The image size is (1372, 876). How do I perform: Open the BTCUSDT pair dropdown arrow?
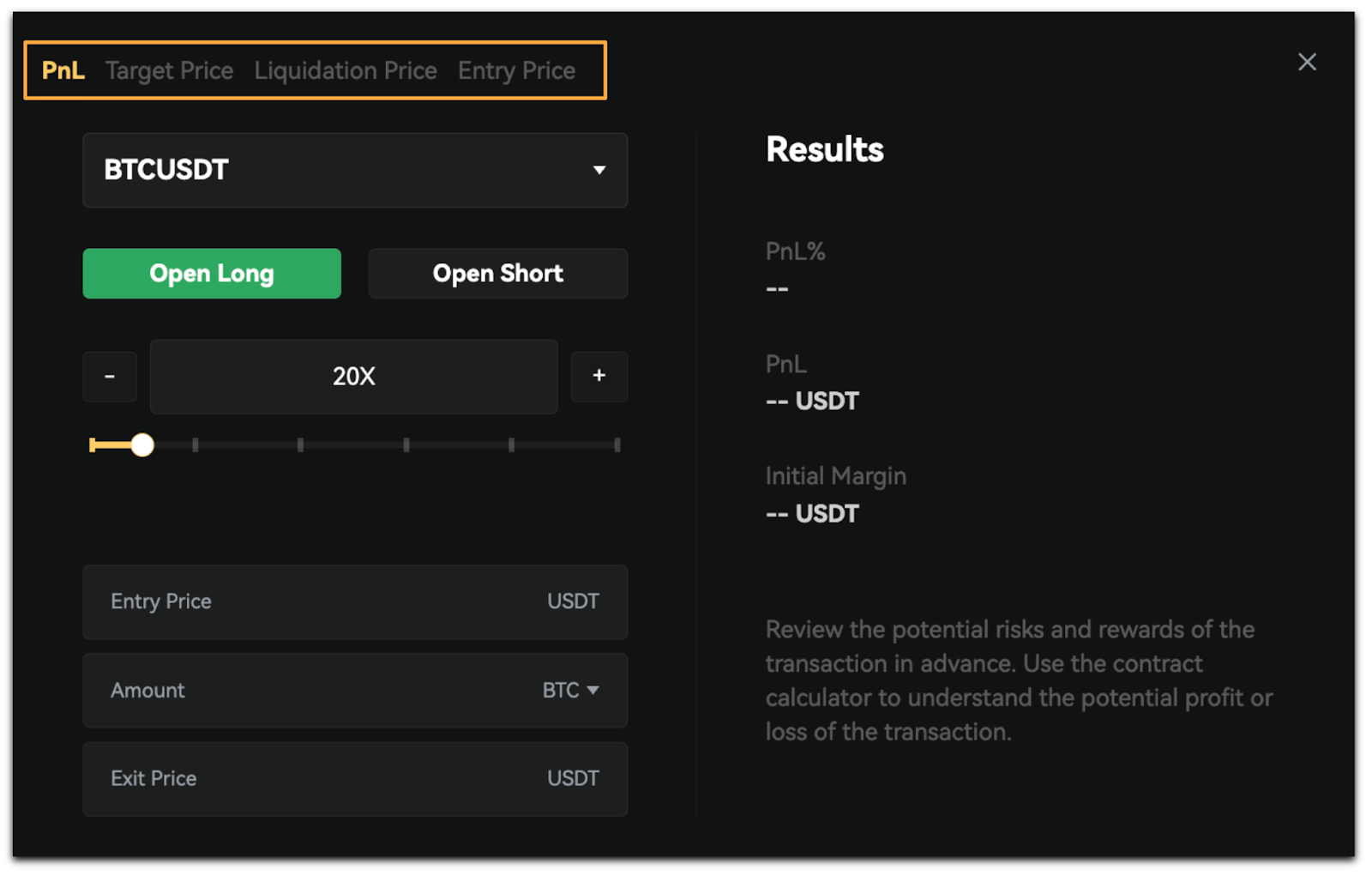599,170
